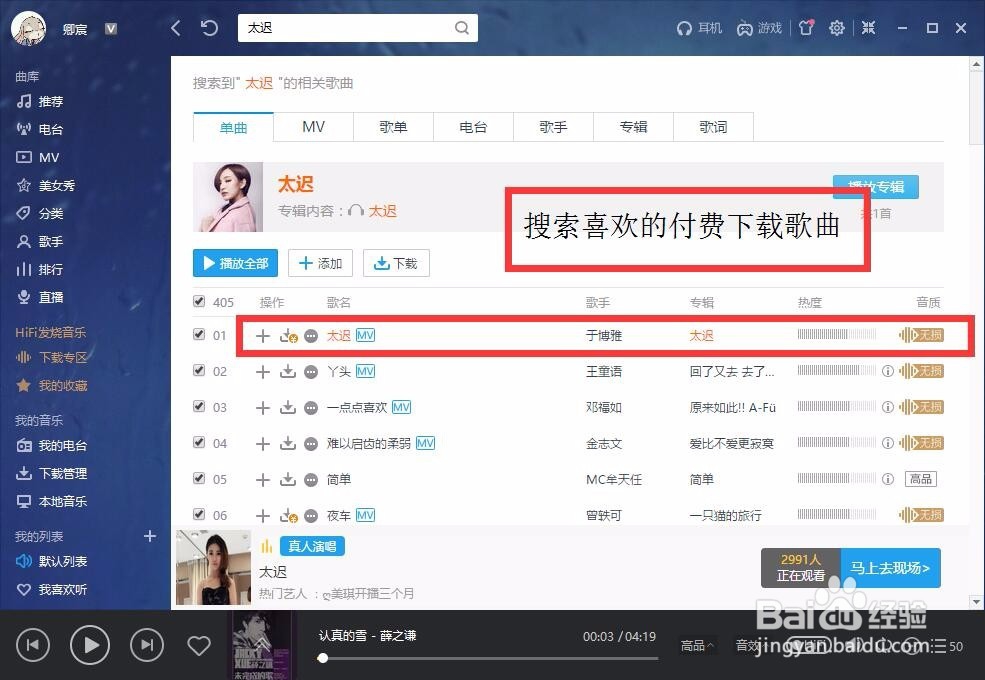
Task: Open the 高品 quality dropdown in playback bar
Action: [696, 645]
